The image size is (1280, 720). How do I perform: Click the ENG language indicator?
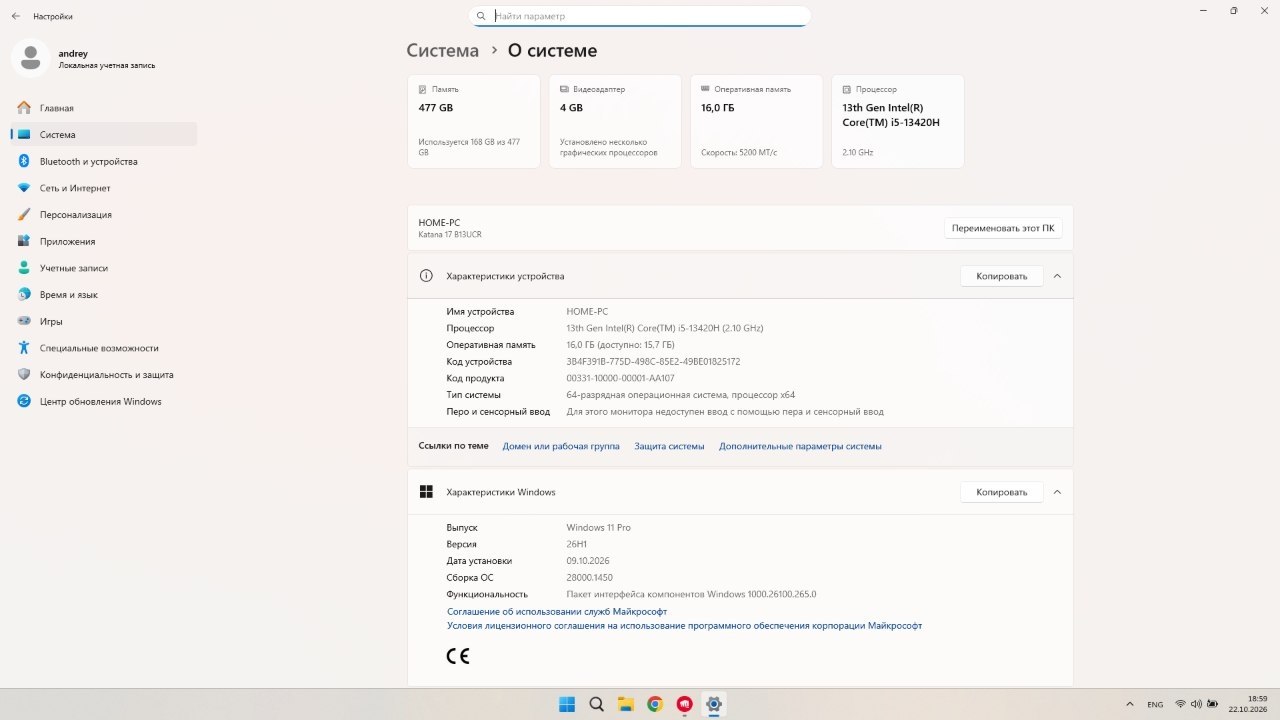pyautogui.click(x=1155, y=704)
